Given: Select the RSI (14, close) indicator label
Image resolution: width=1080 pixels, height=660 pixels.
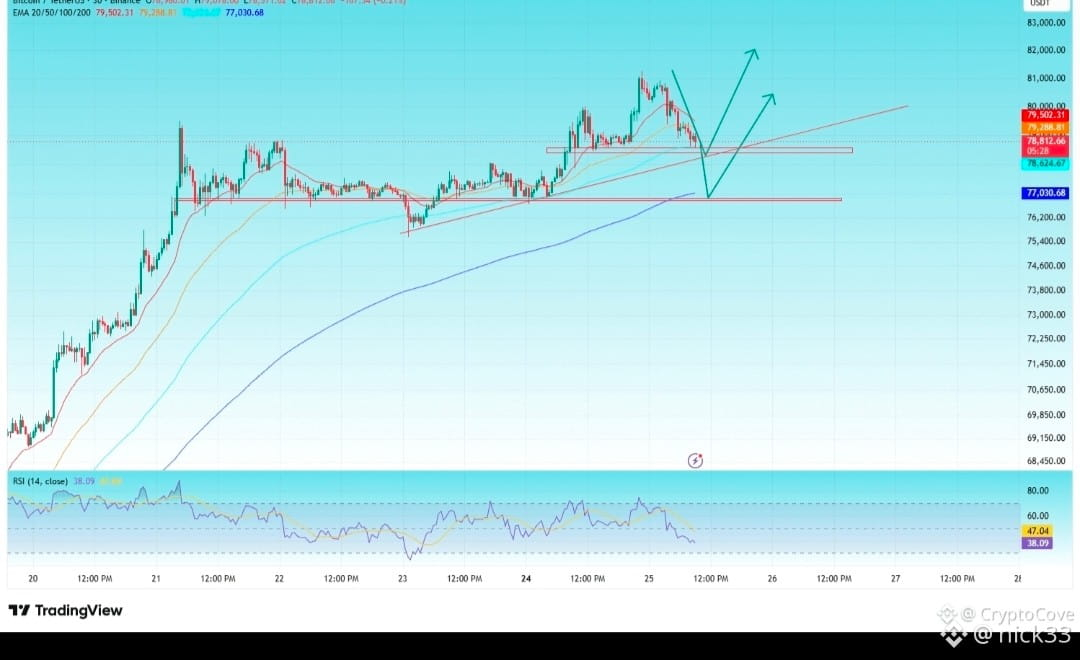Looking at the screenshot, I should pyautogui.click(x=40, y=481).
